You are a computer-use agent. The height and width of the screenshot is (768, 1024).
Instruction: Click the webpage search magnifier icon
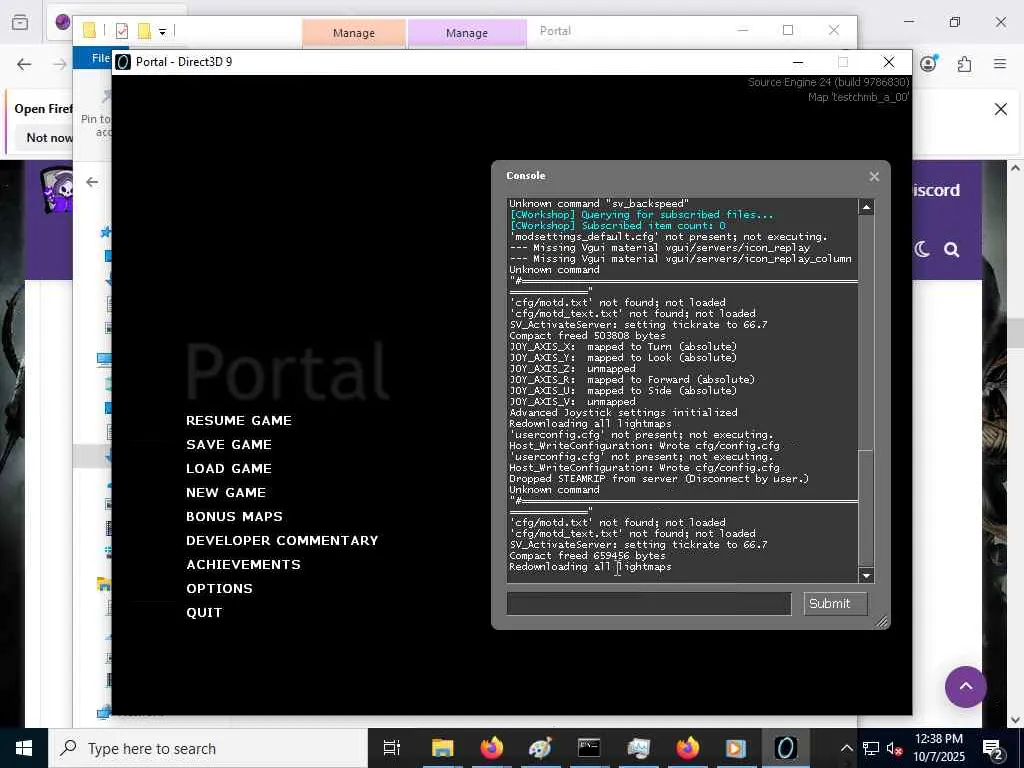click(952, 249)
